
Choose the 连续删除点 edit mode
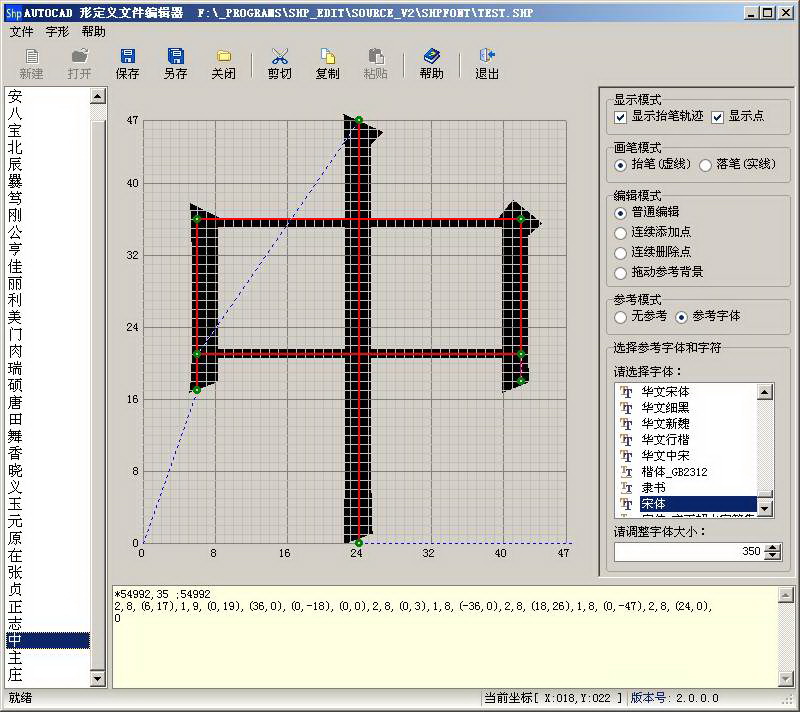coord(620,253)
